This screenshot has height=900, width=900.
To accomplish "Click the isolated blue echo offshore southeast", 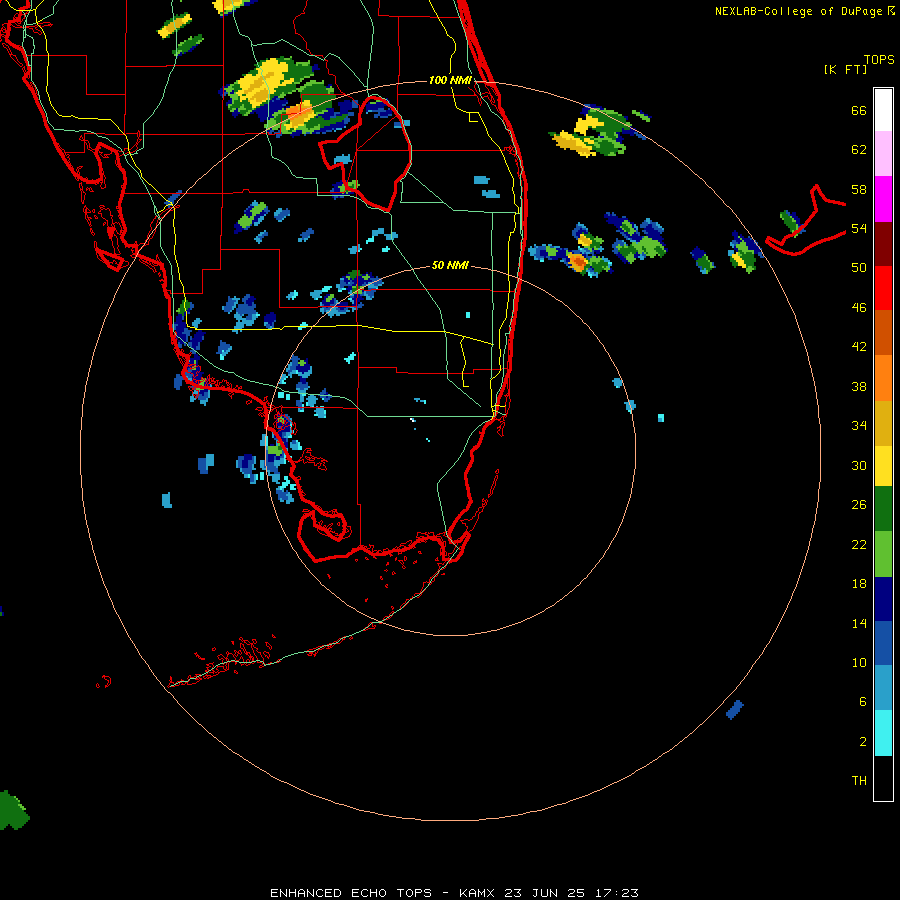I will (735, 709).
